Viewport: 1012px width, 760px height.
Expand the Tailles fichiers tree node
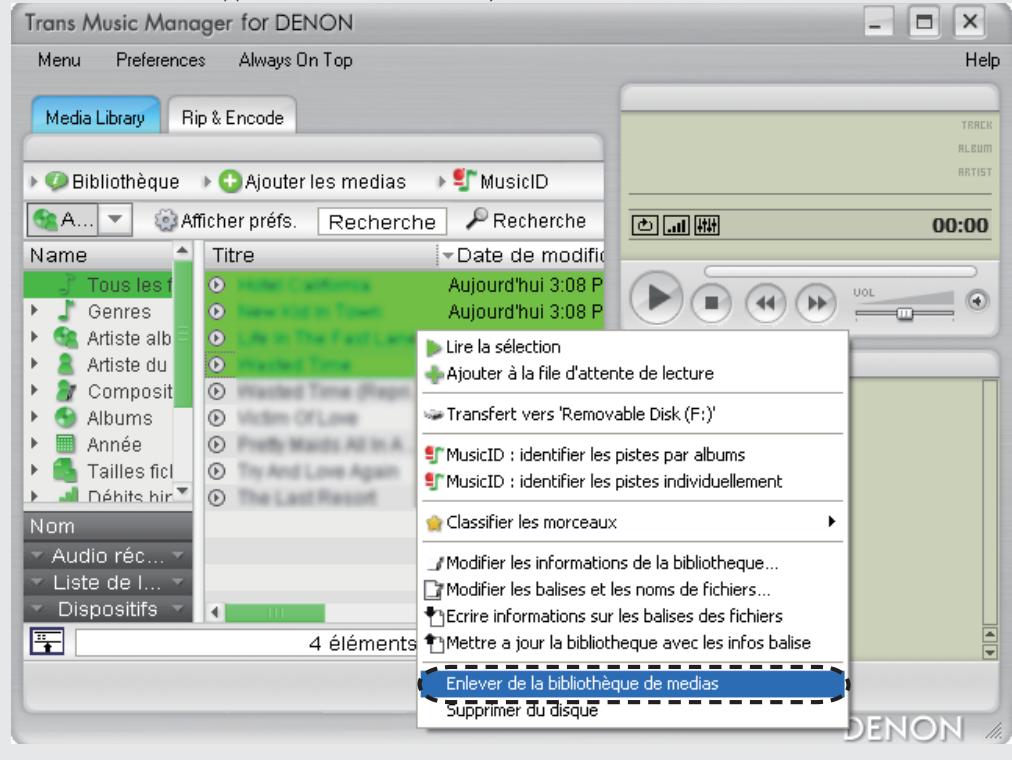click(x=34, y=471)
